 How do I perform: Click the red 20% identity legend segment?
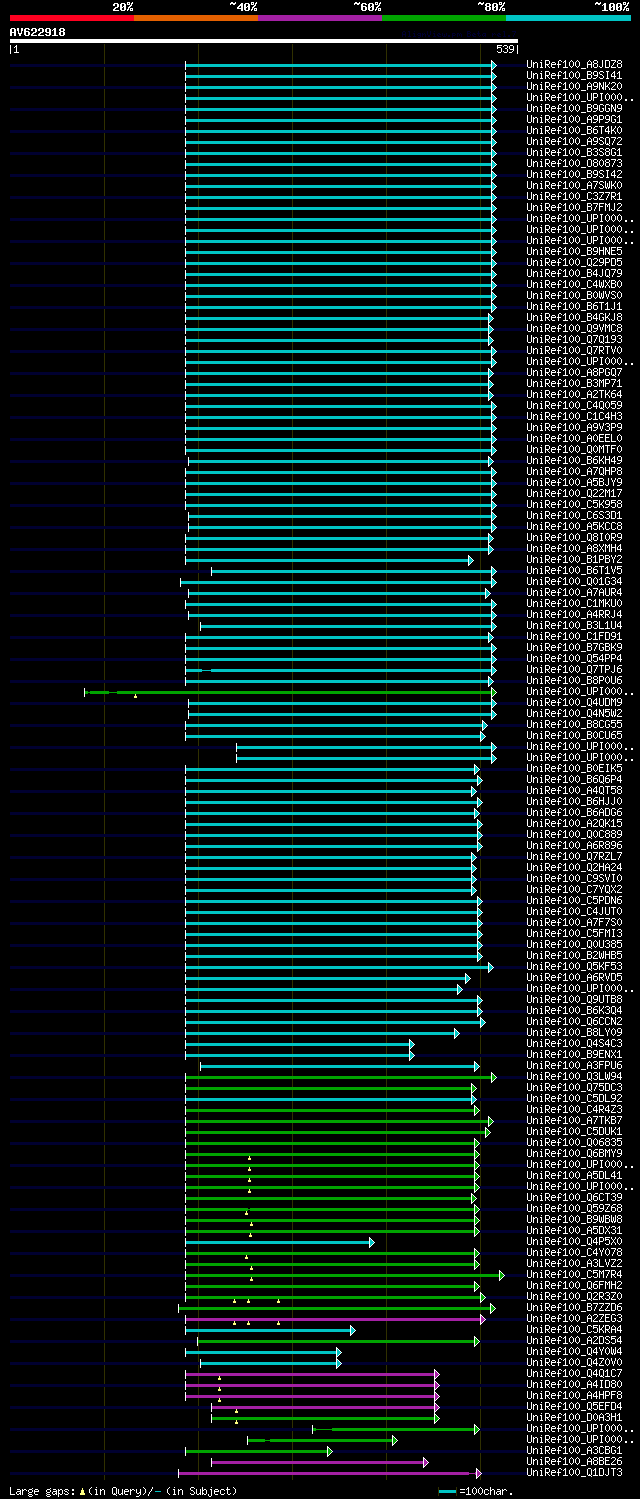[71, 17]
